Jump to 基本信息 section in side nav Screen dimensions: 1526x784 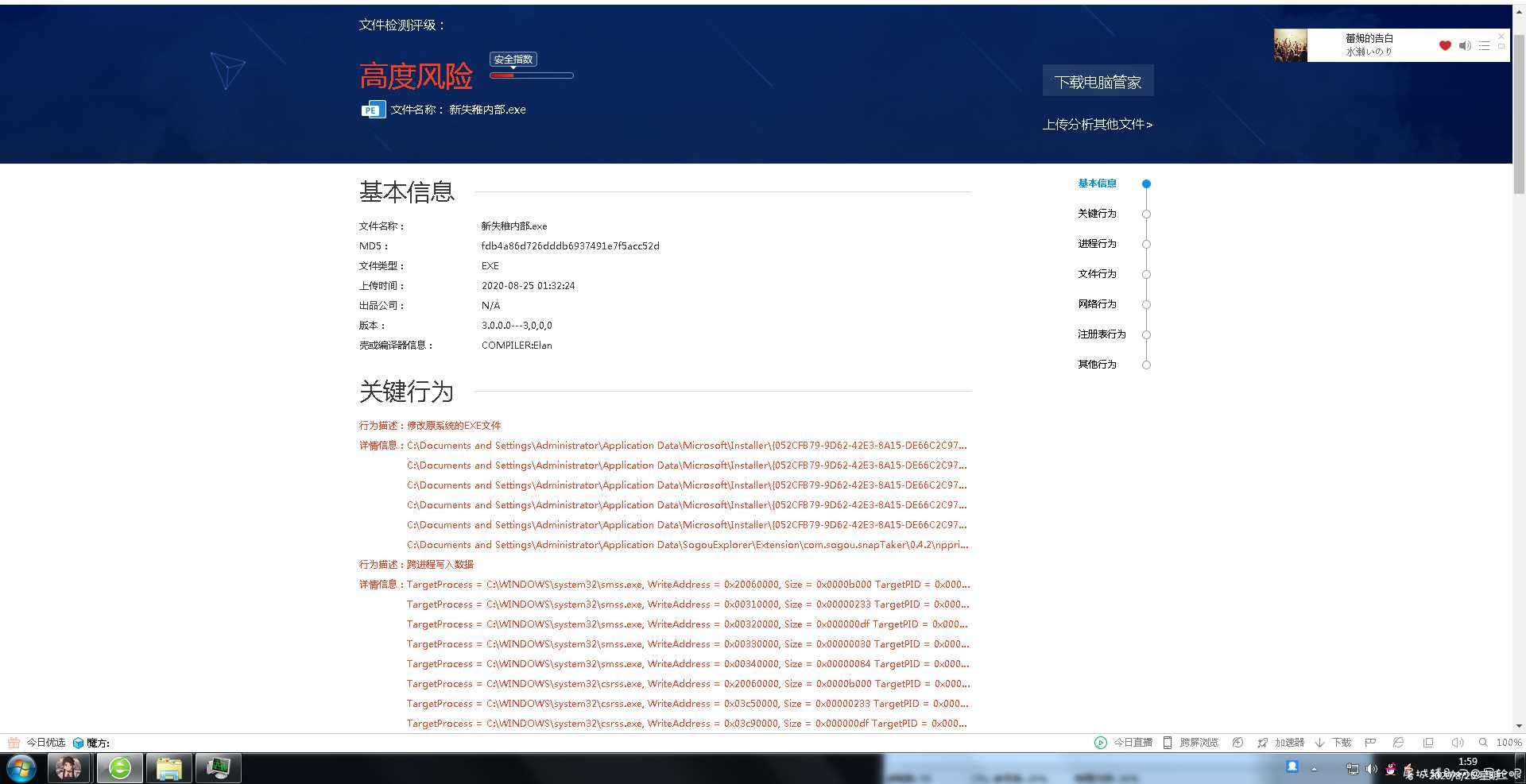1097,183
